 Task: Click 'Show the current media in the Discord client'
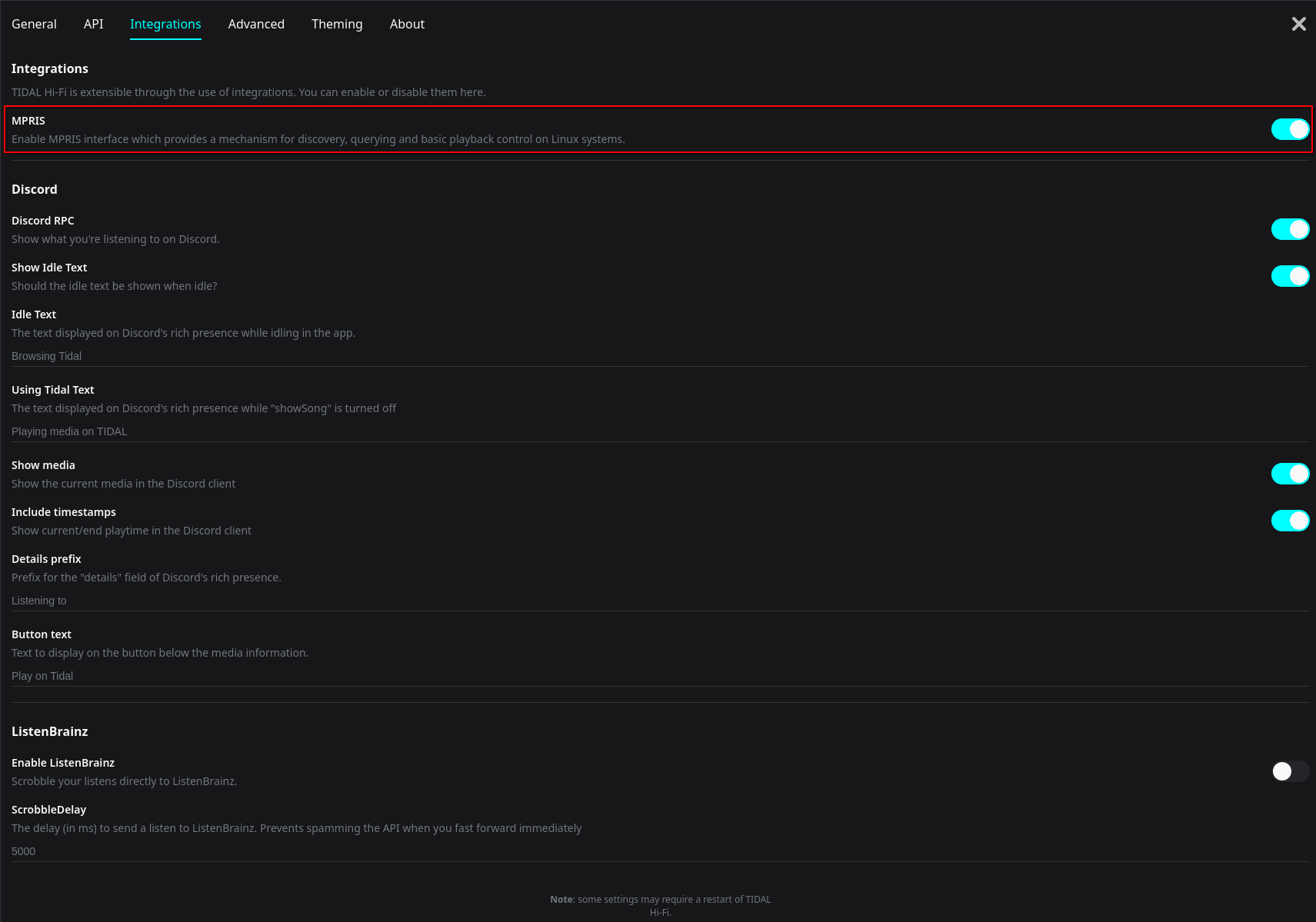tap(124, 484)
